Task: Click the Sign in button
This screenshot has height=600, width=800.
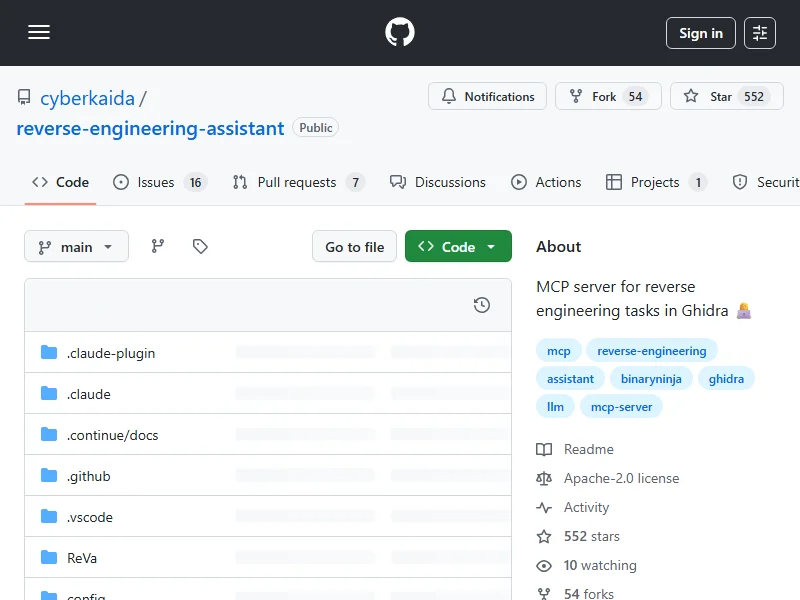Action: (700, 33)
